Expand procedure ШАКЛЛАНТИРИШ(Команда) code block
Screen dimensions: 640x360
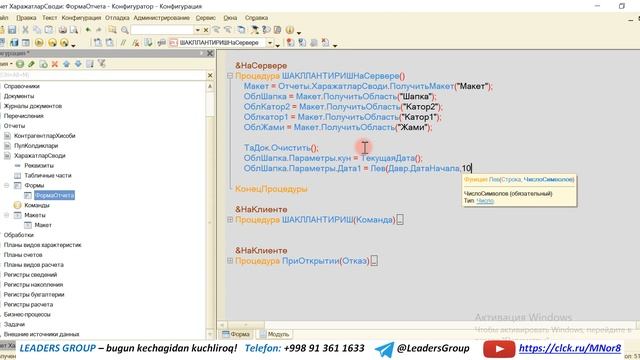pos(230,220)
